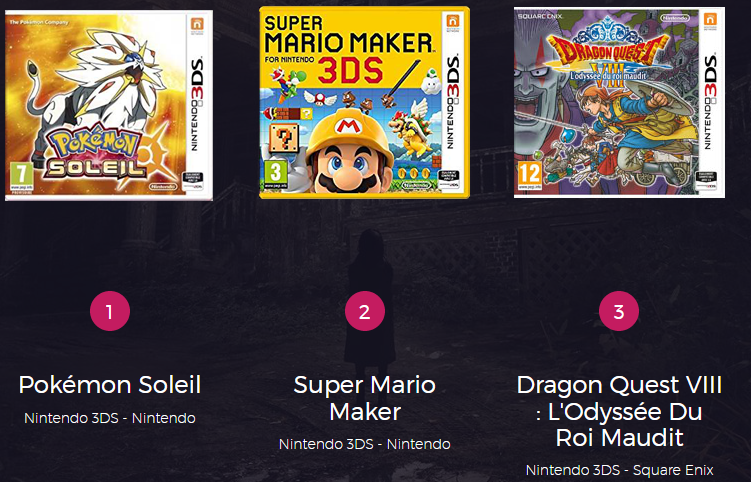Open the Dragon Quest VIII cover image

click(619, 102)
